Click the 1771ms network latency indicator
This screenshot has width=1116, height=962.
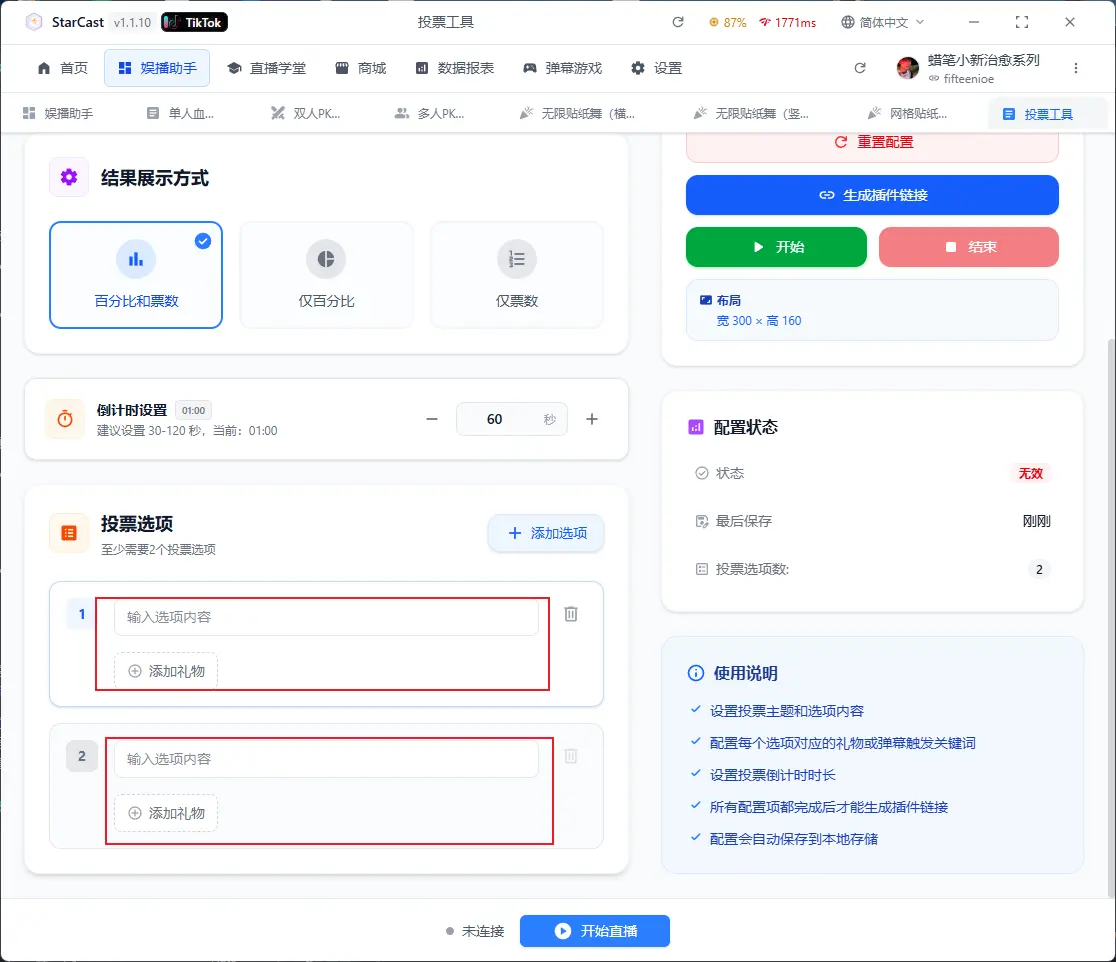click(x=788, y=22)
